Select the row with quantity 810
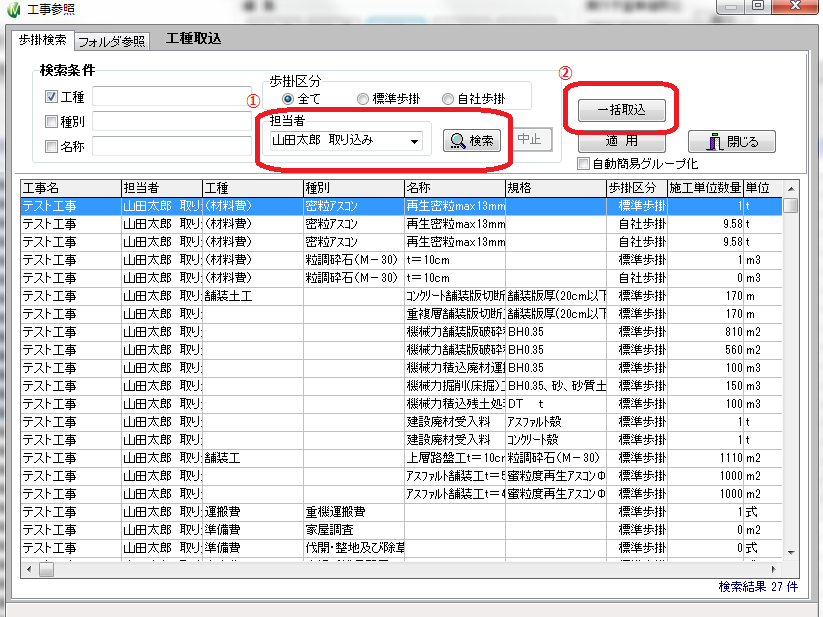 (x=402, y=332)
